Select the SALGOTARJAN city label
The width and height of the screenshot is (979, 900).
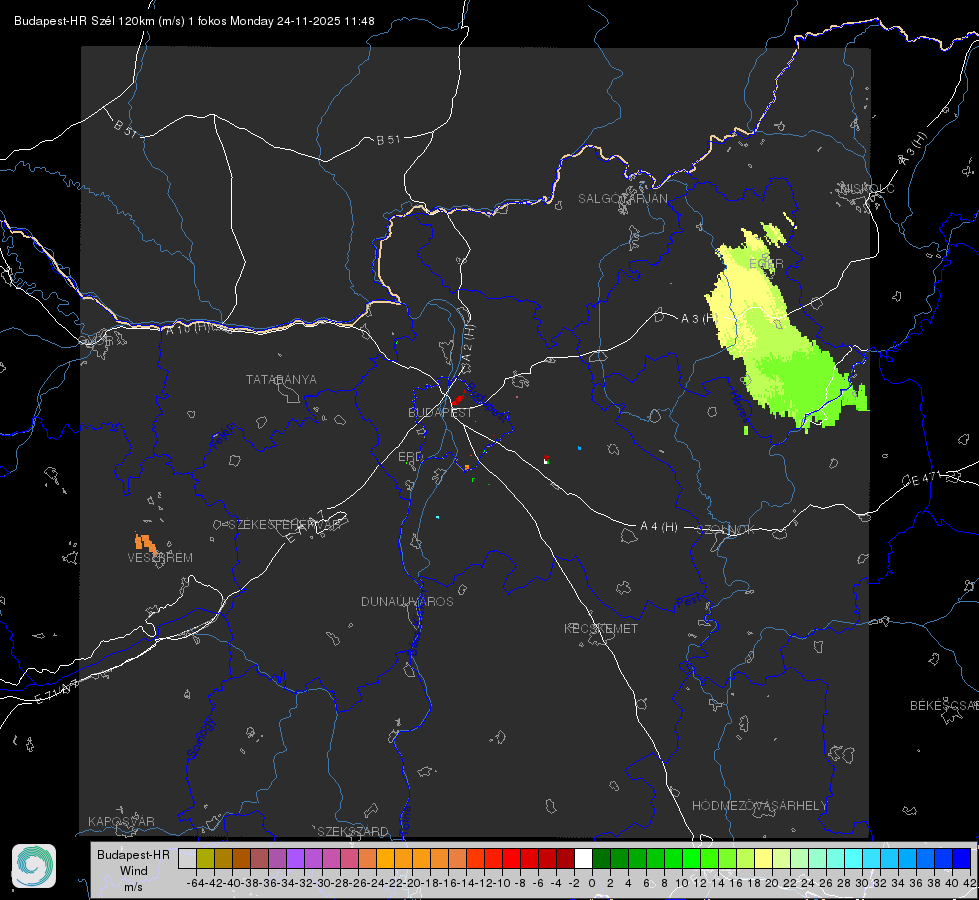point(622,199)
